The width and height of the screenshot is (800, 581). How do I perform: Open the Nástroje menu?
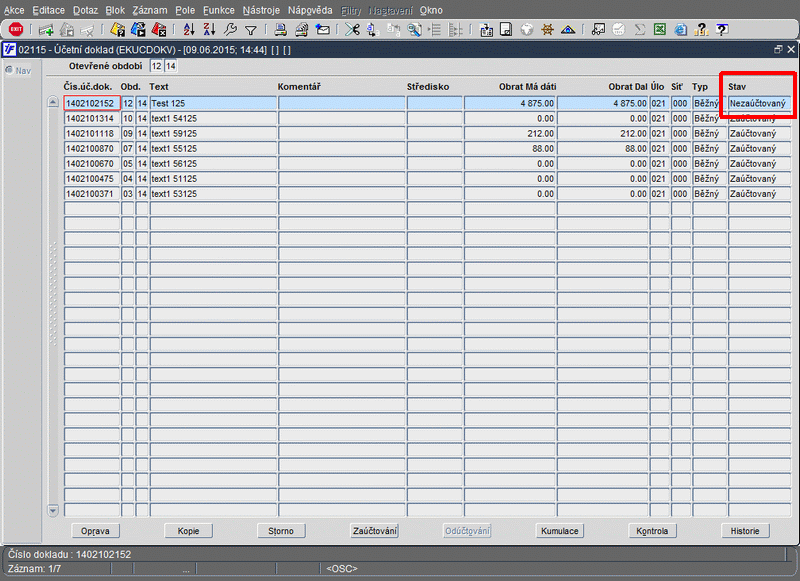click(x=261, y=10)
